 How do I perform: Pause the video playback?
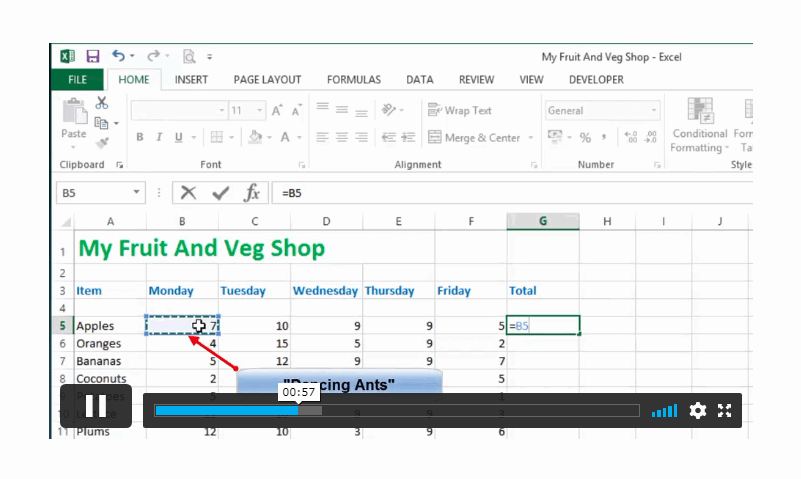point(96,406)
